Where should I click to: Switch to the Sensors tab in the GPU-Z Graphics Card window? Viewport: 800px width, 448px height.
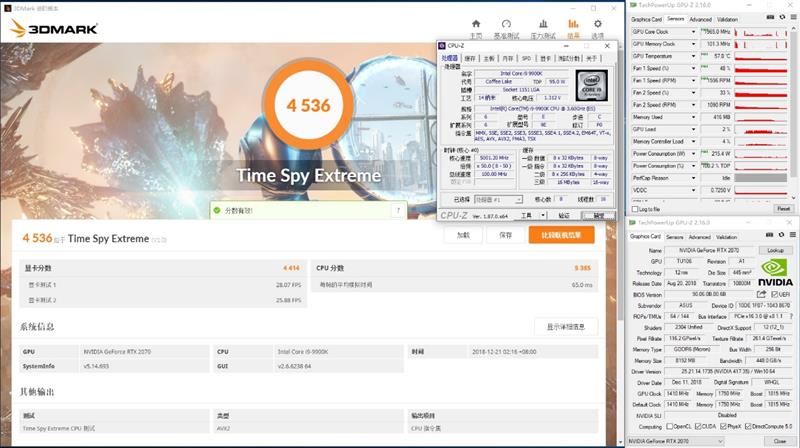point(674,237)
